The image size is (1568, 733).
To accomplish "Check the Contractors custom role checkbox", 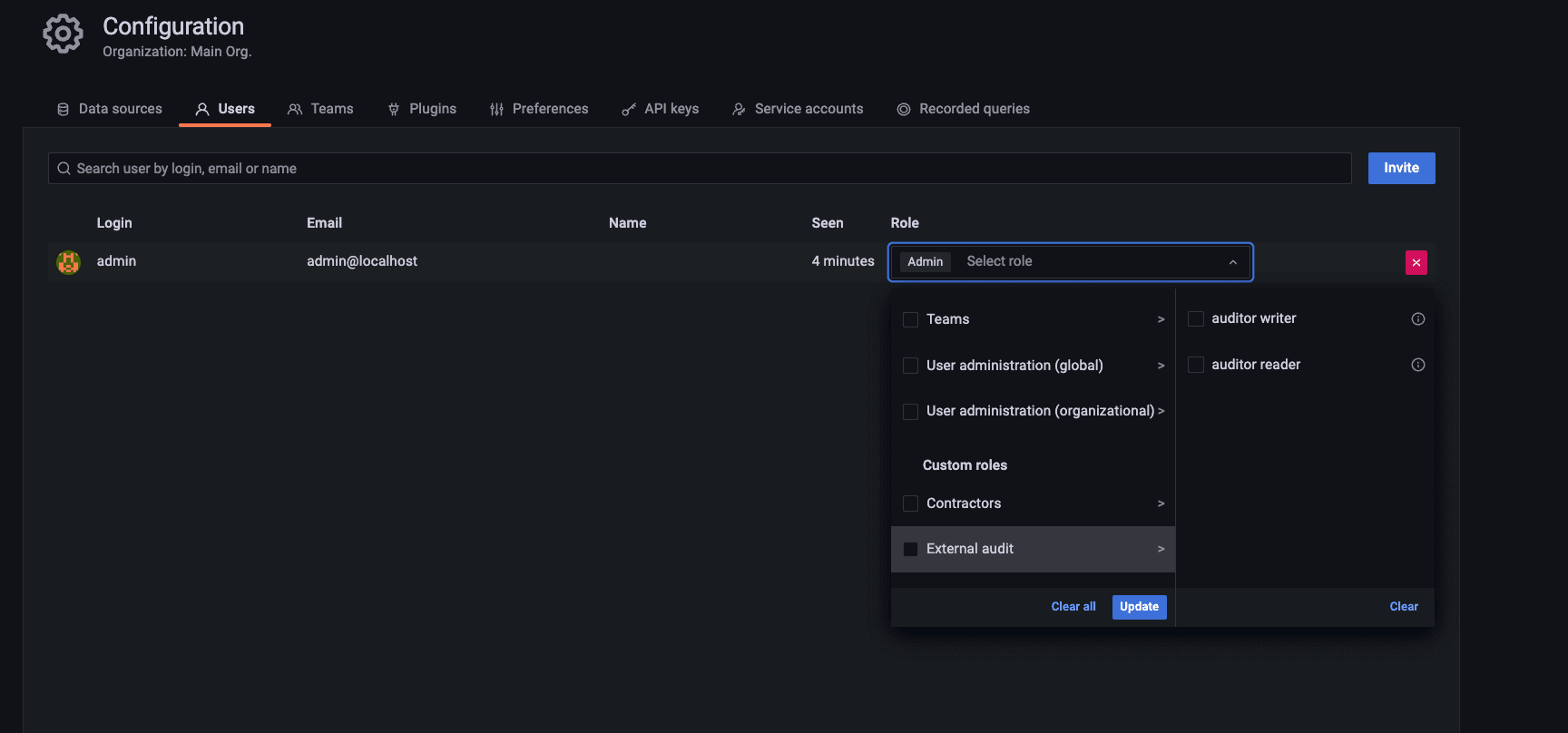I will pos(911,503).
